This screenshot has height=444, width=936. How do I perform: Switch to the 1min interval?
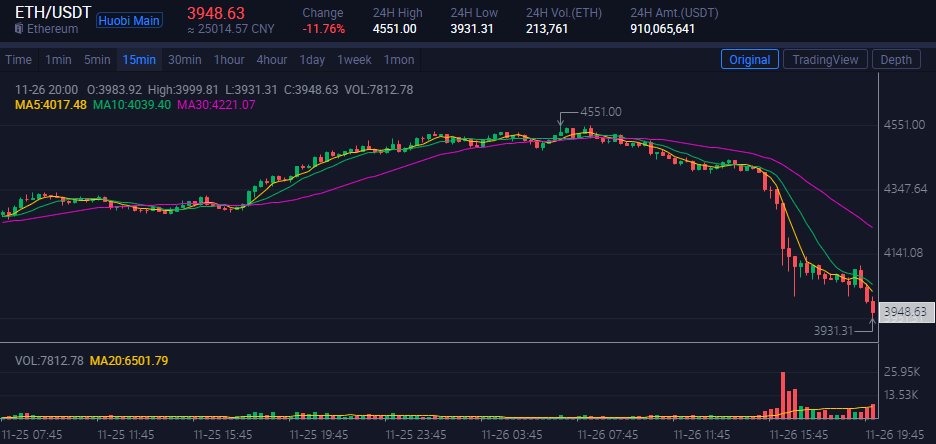58,60
